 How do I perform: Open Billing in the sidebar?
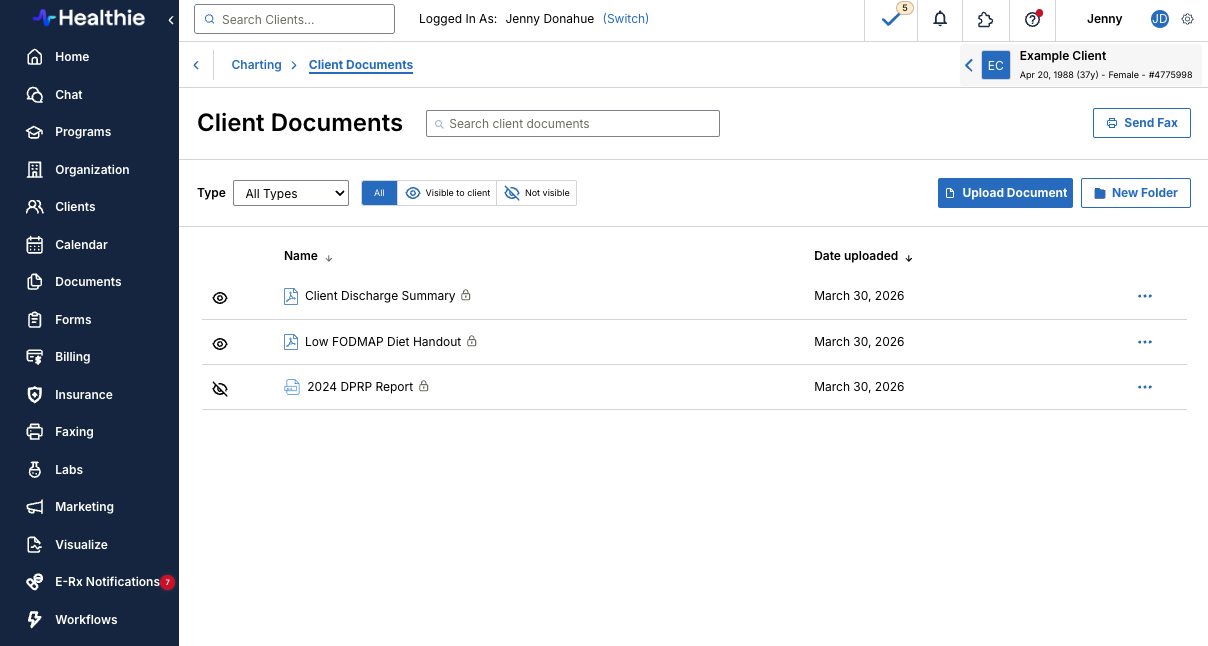point(72,357)
